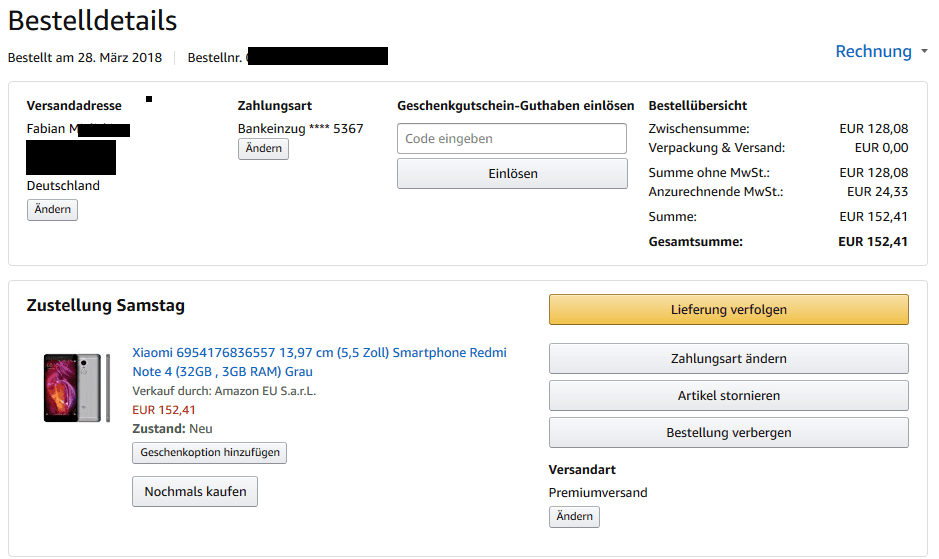Click the Rechnung link
This screenshot has width=939, height=559.
[x=873, y=52]
